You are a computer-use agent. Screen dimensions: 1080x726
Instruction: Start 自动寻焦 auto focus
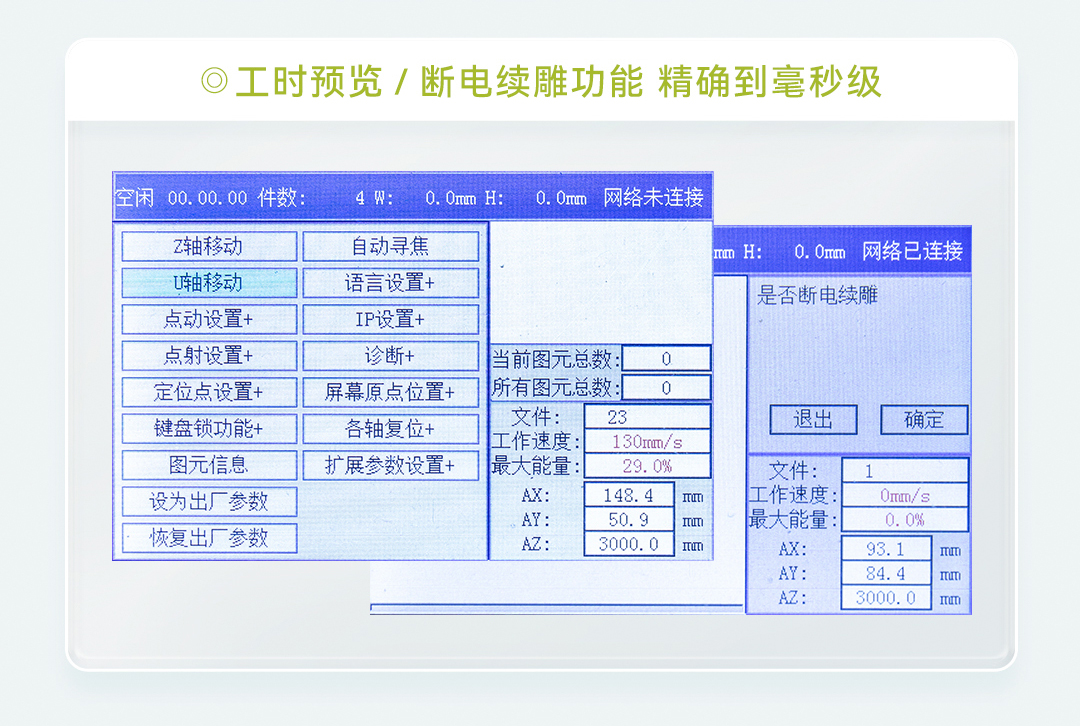(390, 246)
